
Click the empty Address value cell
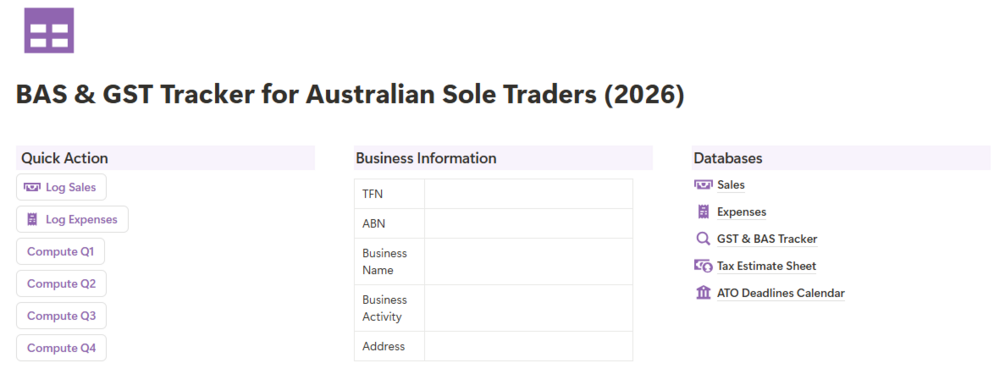pyautogui.click(x=528, y=346)
